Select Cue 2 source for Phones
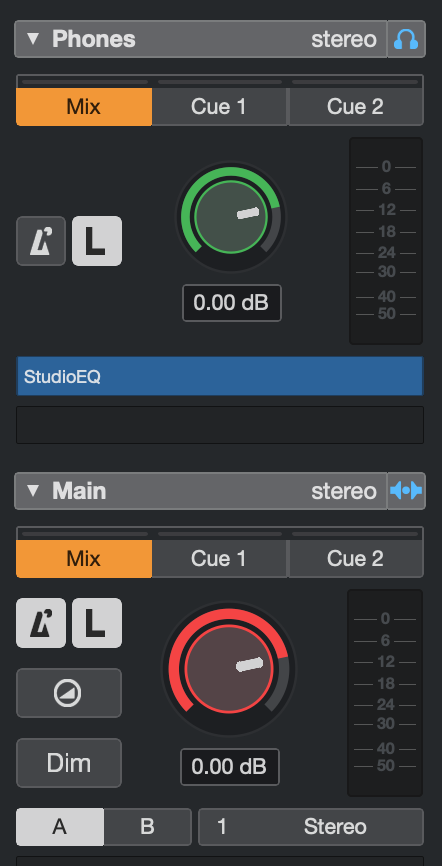Viewport: 442px width, 866px height. (356, 107)
